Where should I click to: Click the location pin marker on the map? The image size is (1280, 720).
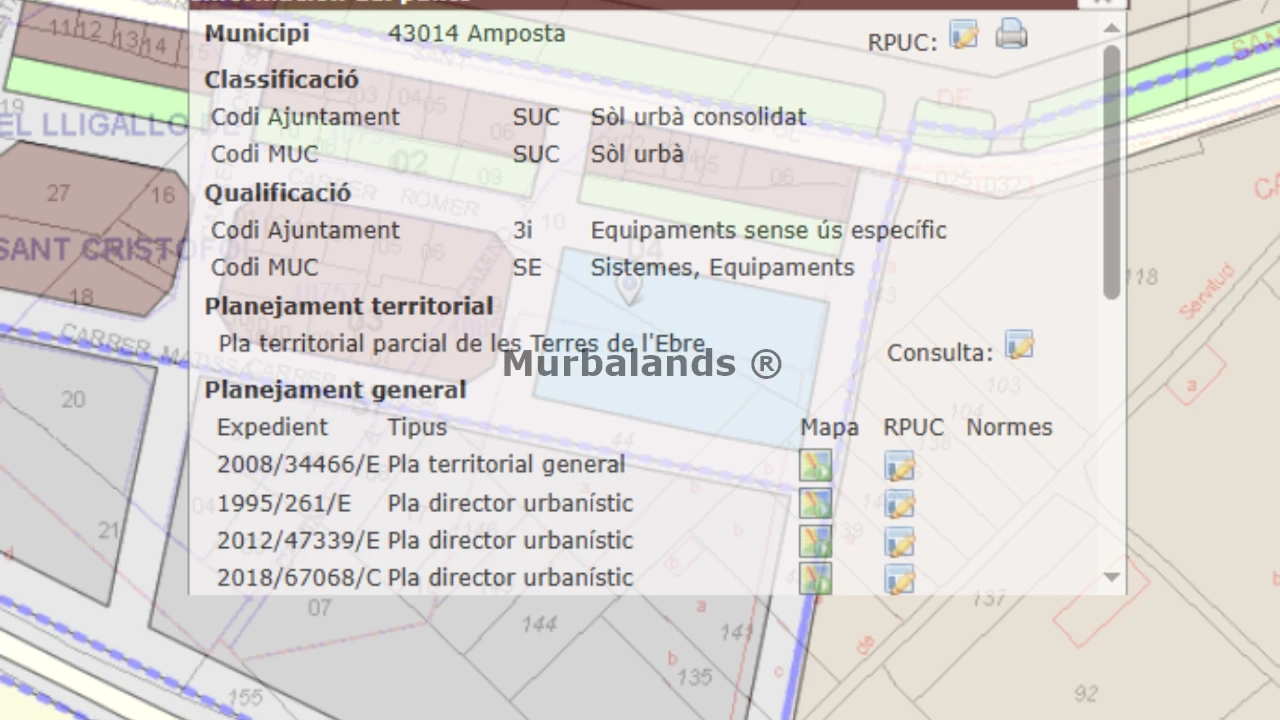628,289
